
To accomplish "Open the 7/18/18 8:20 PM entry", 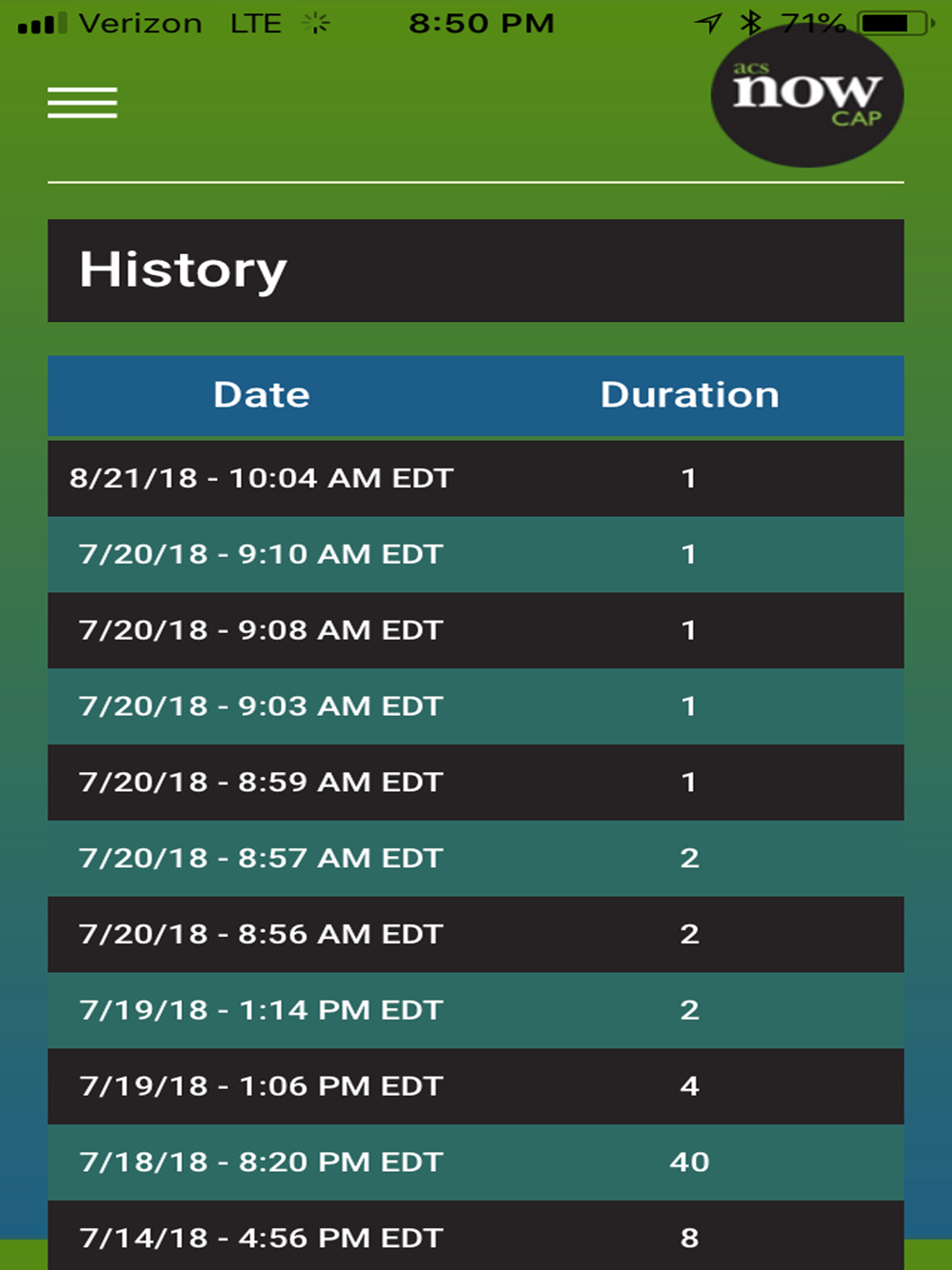I will pyautogui.click(x=262, y=1162).
